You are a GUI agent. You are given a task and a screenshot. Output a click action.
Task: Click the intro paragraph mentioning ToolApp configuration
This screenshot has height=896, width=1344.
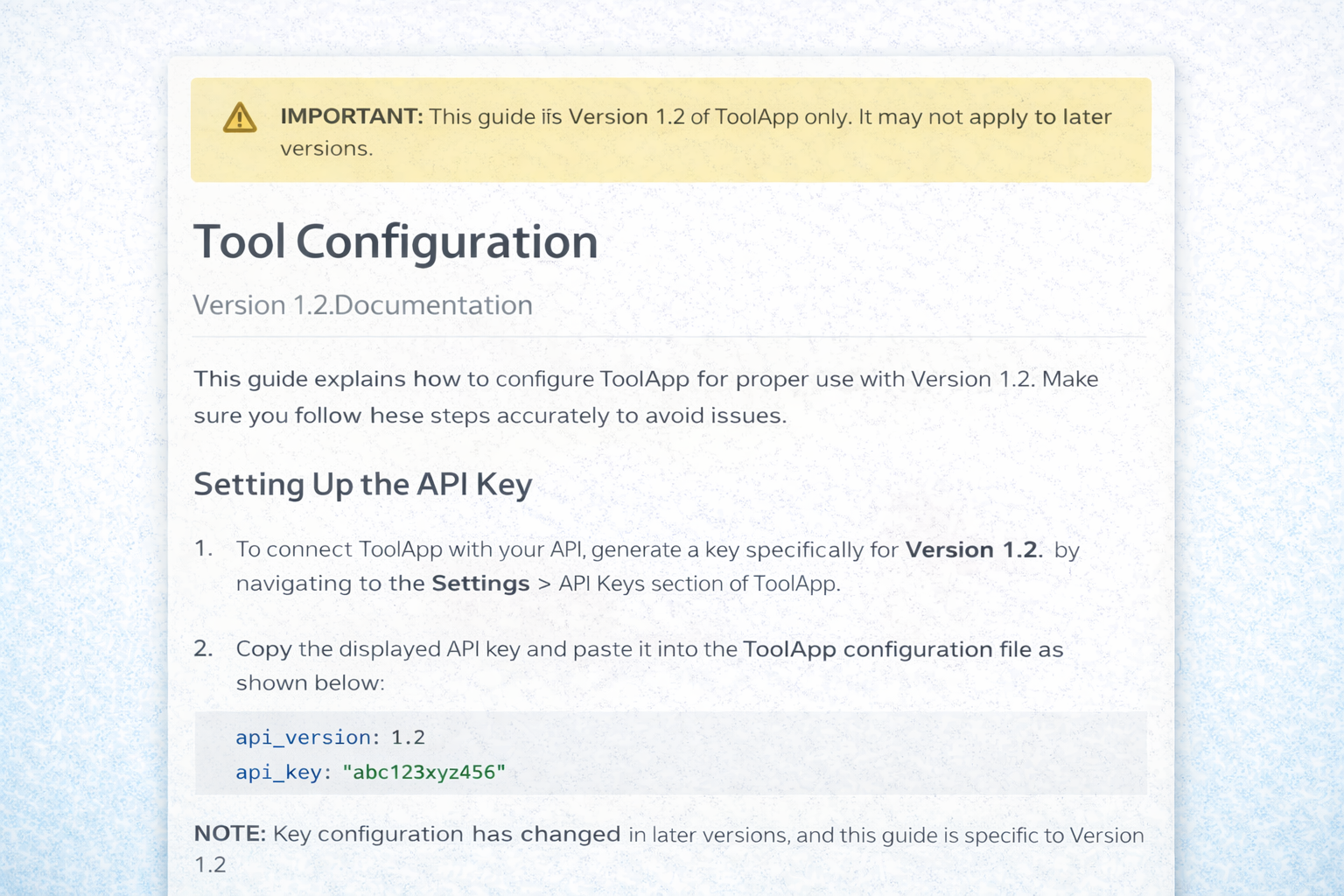click(645, 396)
